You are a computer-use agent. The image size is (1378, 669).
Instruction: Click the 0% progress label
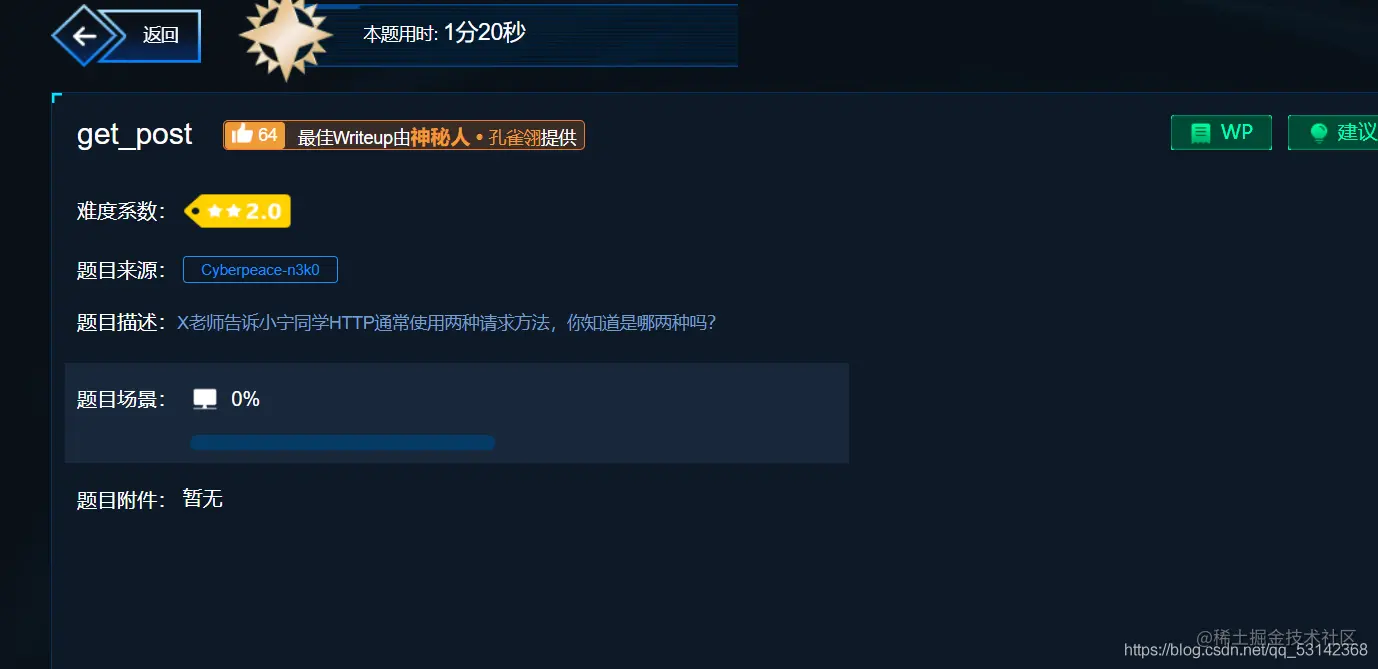(246, 399)
